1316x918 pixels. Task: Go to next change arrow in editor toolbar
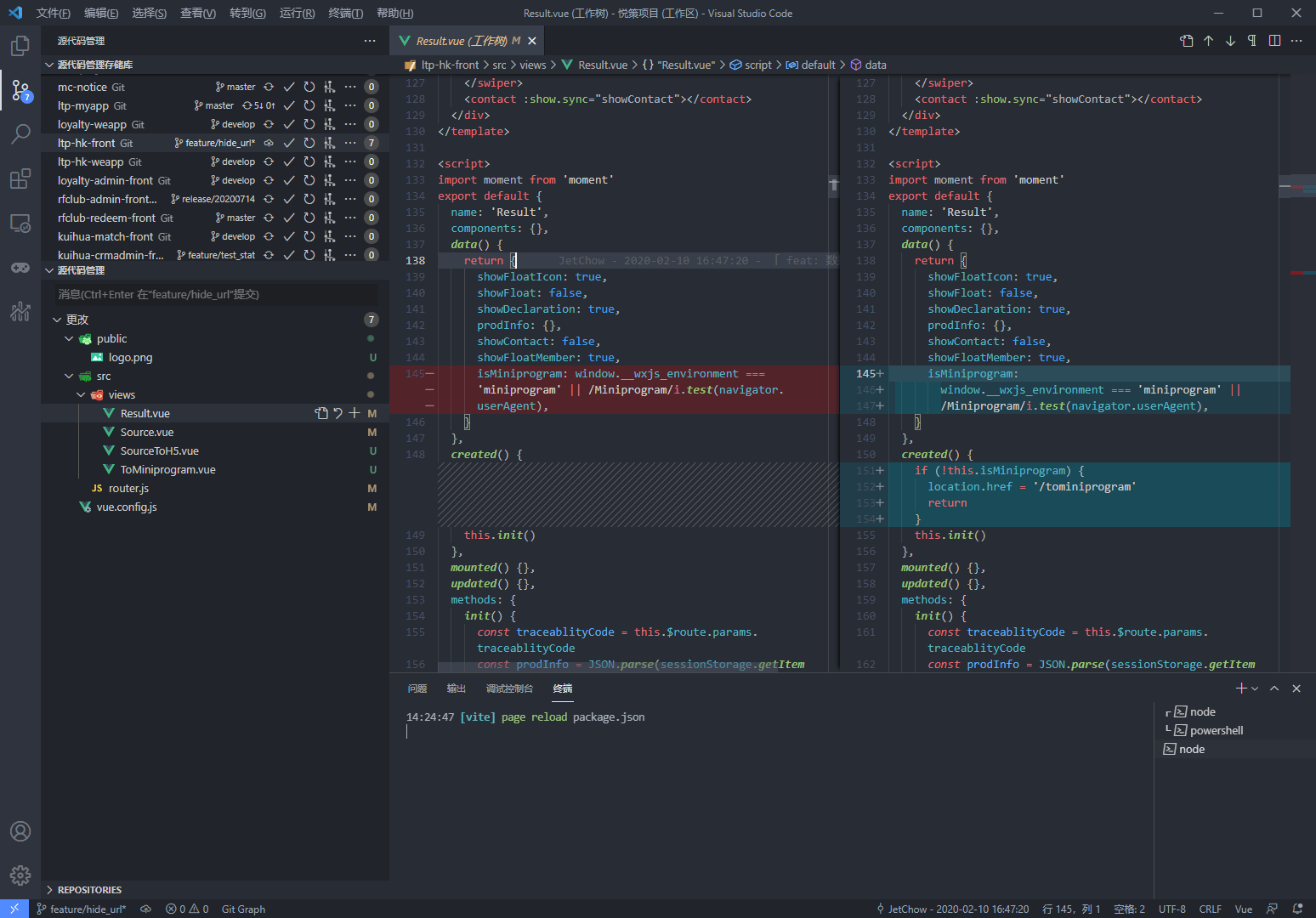click(1230, 41)
